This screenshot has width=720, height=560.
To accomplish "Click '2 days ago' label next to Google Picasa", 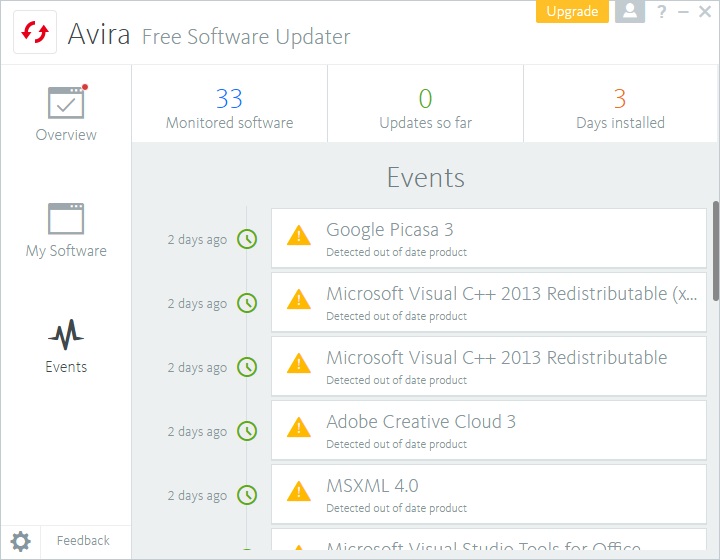I will coord(197,240).
